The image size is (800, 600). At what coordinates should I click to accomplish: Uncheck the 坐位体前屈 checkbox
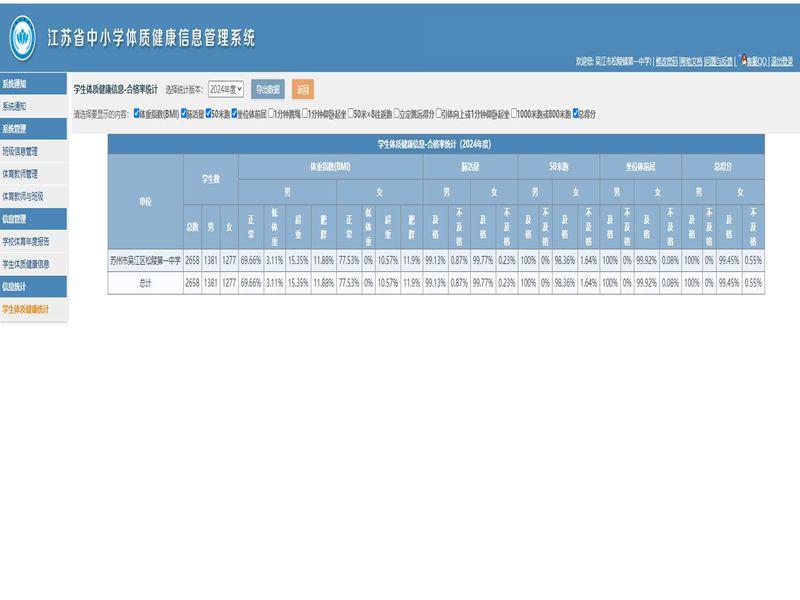tap(235, 114)
